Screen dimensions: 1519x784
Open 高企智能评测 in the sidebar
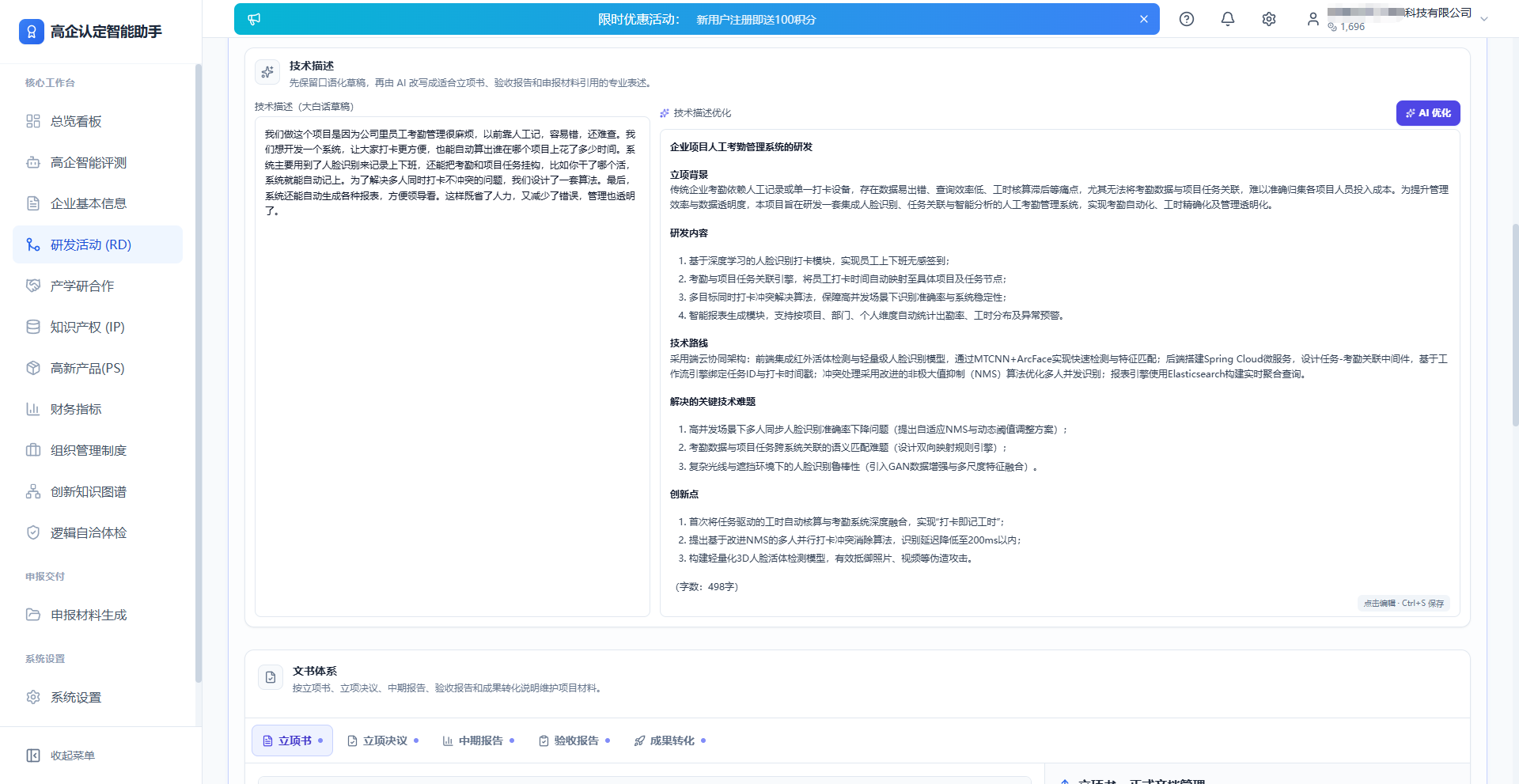(x=97, y=162)
